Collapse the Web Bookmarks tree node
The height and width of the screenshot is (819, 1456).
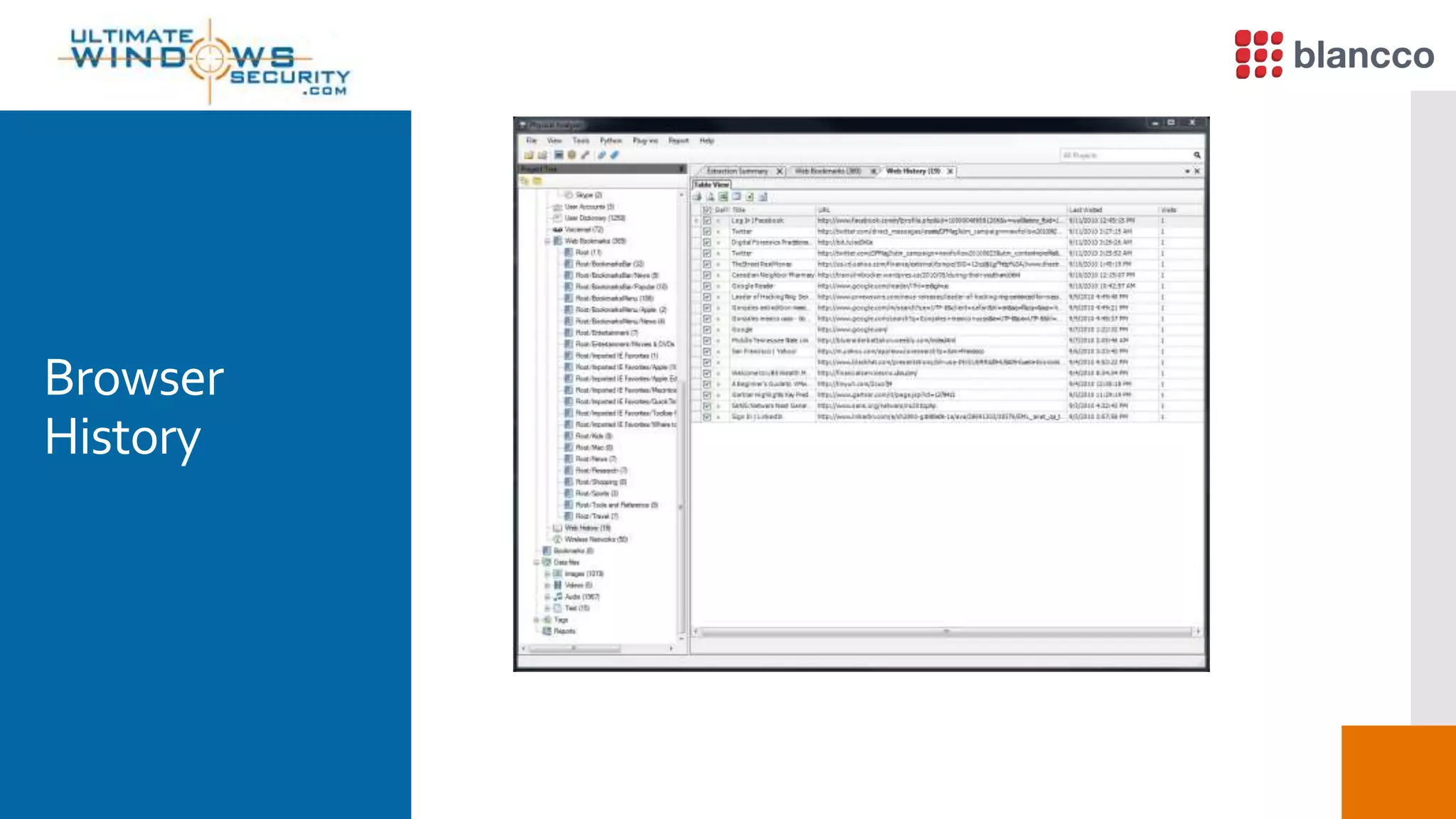pyautogui.click(x=547, y=241)
